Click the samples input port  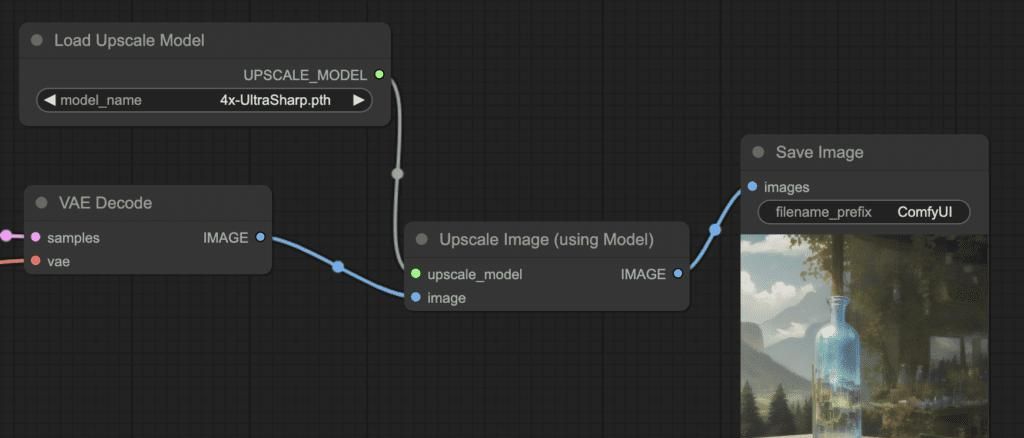click(35, 238)
